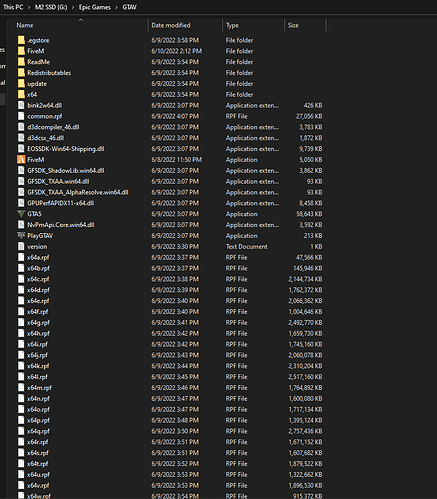Click the x64c.rpf file icon

coord(21,279)
